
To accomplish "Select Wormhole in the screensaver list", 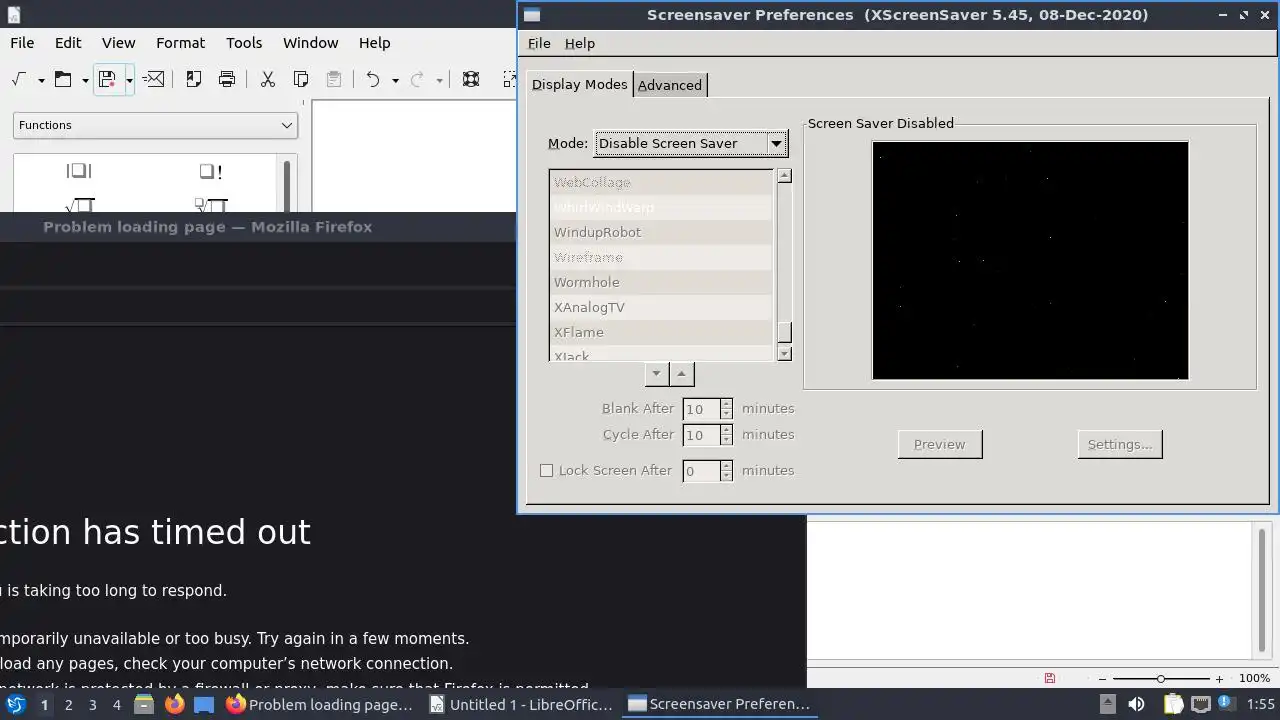I will click(661, 282).
